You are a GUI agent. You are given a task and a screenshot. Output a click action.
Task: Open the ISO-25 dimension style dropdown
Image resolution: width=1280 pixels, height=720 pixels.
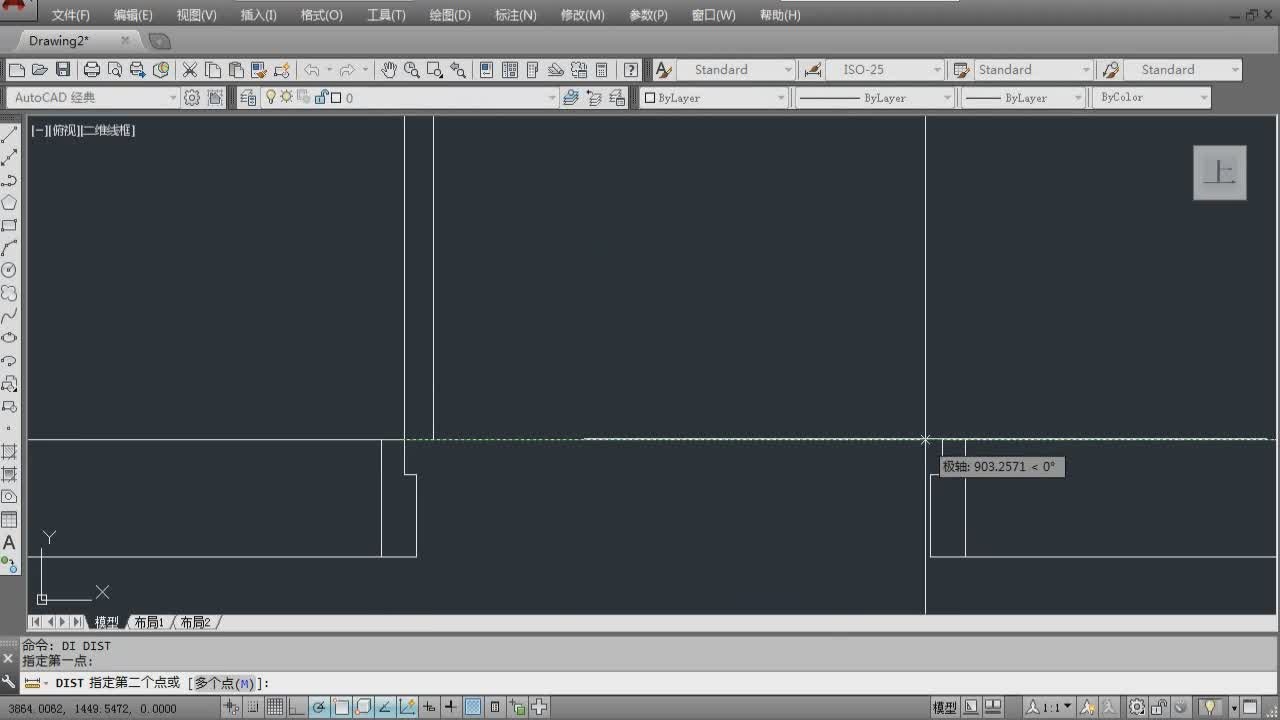(937, 70)
